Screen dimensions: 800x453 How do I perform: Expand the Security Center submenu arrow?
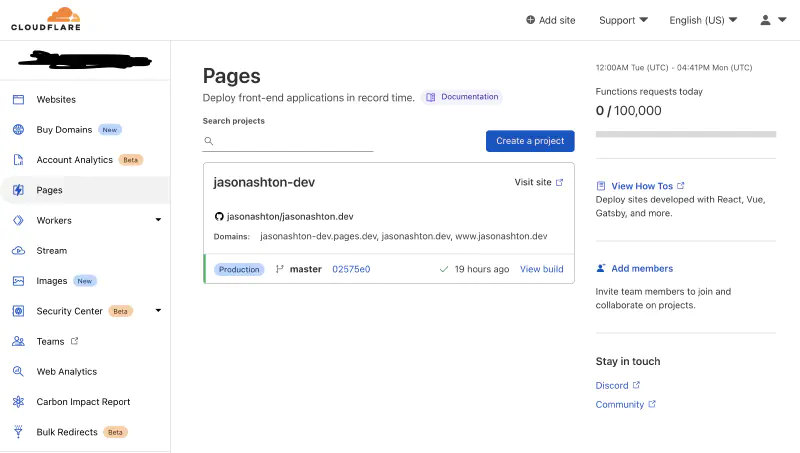click(158, 310)
